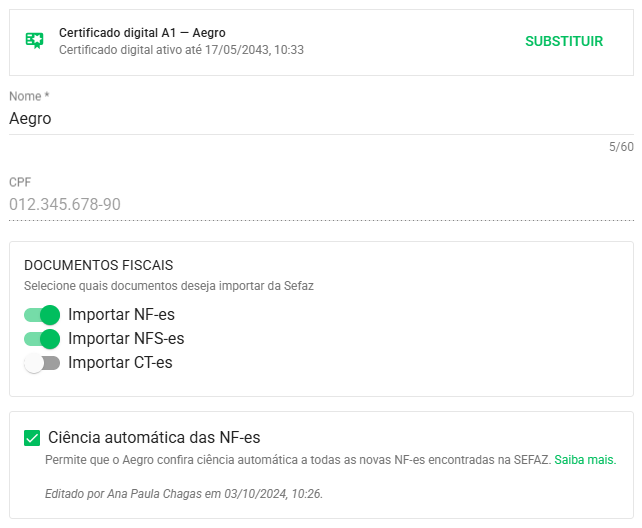Enable the Importar CT-es toggle
This screenshot has height=528, width=642.
[42, 363]
